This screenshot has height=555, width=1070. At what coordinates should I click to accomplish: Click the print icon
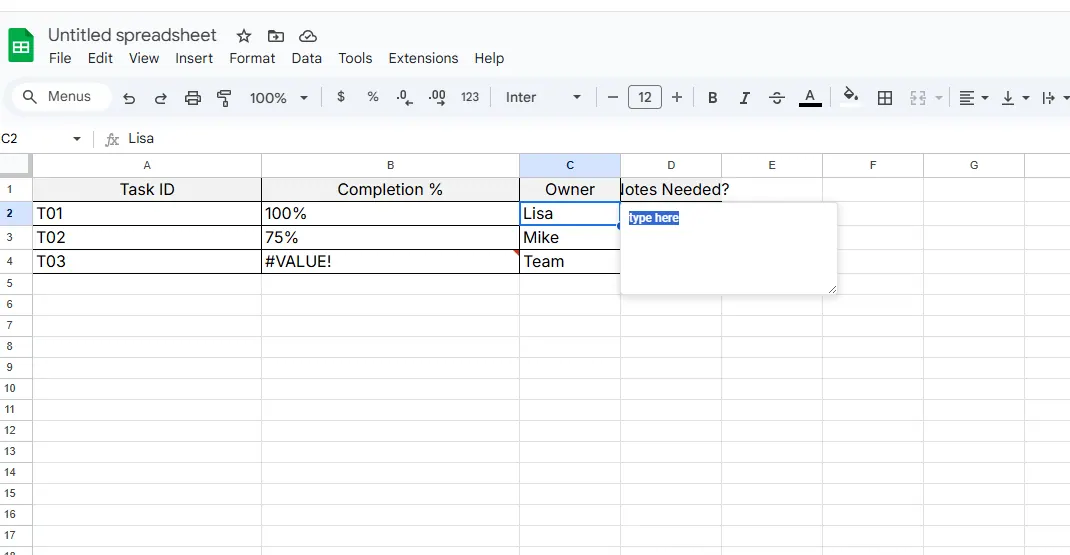tap(193, 98)
